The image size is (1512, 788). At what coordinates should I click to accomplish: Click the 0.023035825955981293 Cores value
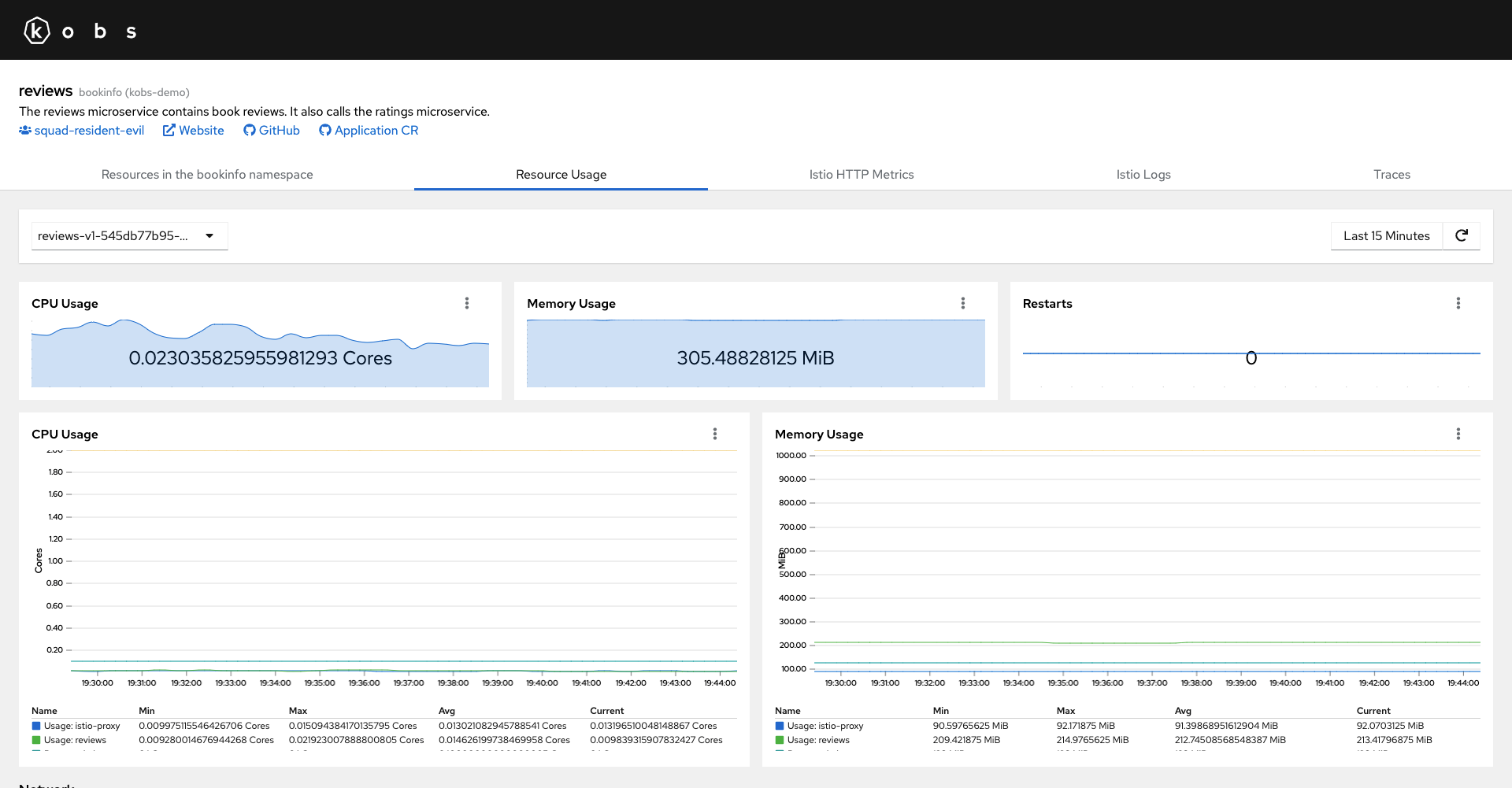[260, 358]
